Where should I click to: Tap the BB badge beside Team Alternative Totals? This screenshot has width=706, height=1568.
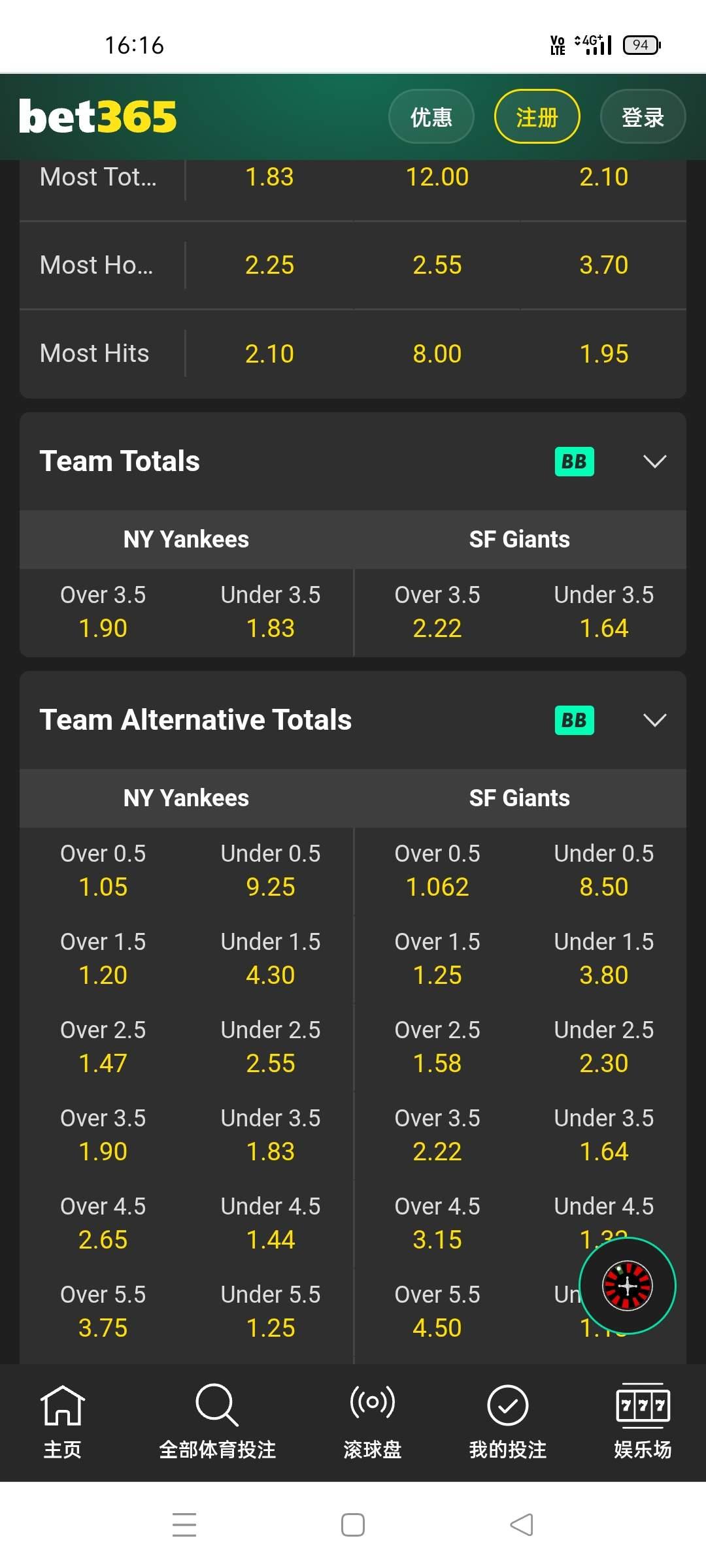coord(574,720)
